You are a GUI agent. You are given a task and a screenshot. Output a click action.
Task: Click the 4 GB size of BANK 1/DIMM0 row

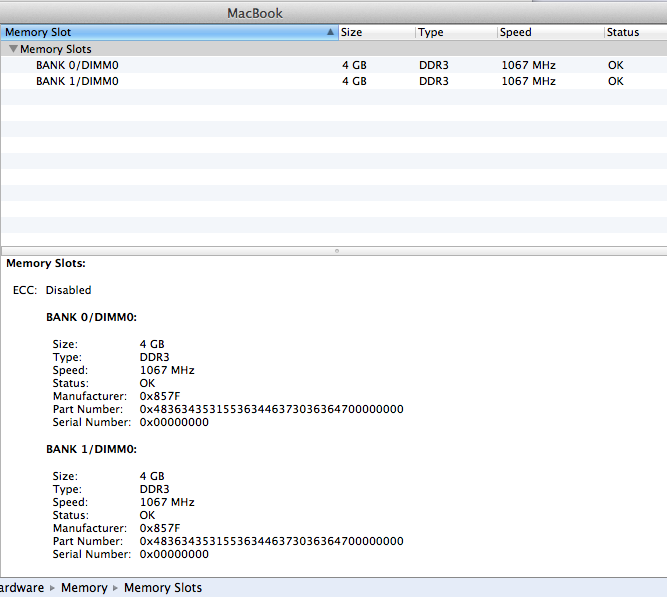pos(354,81)
